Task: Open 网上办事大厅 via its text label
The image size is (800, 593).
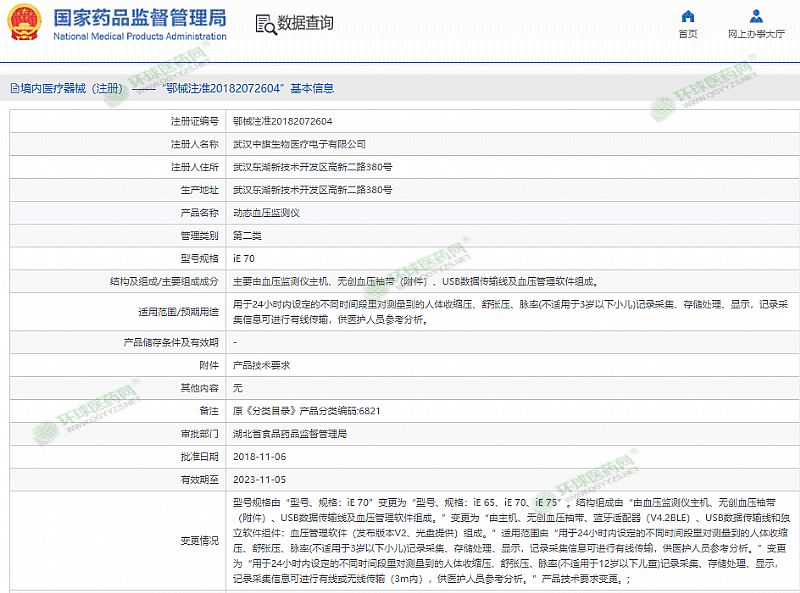Action: 756,34
